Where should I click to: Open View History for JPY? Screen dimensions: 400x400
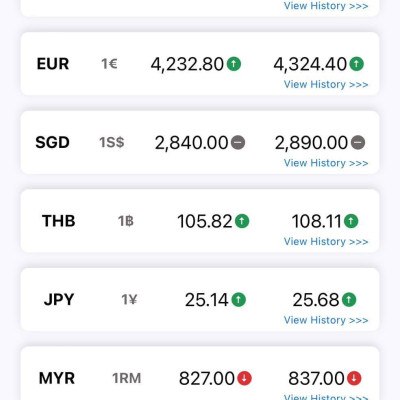coord(326,320)
